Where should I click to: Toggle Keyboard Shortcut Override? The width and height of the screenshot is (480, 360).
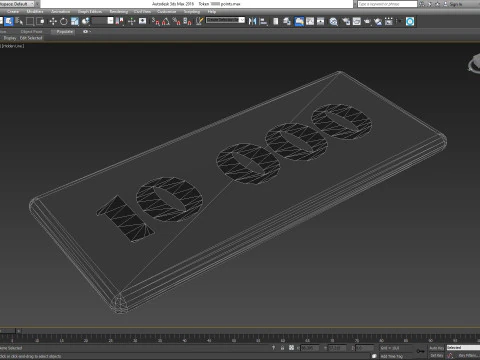click(x=143, y=21)
